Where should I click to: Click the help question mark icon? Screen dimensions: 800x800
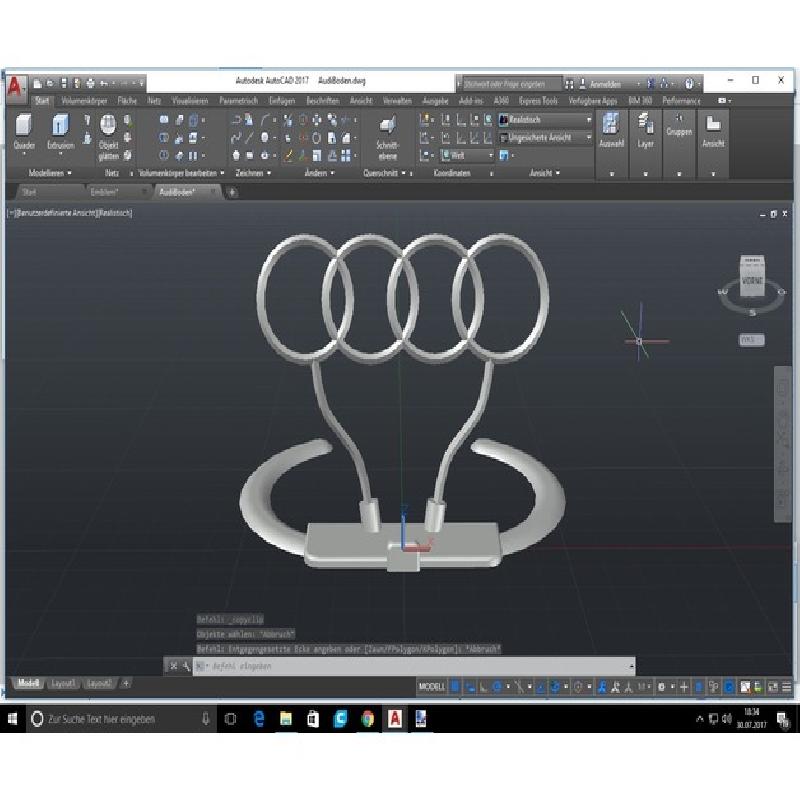click(x=689, y=84)
